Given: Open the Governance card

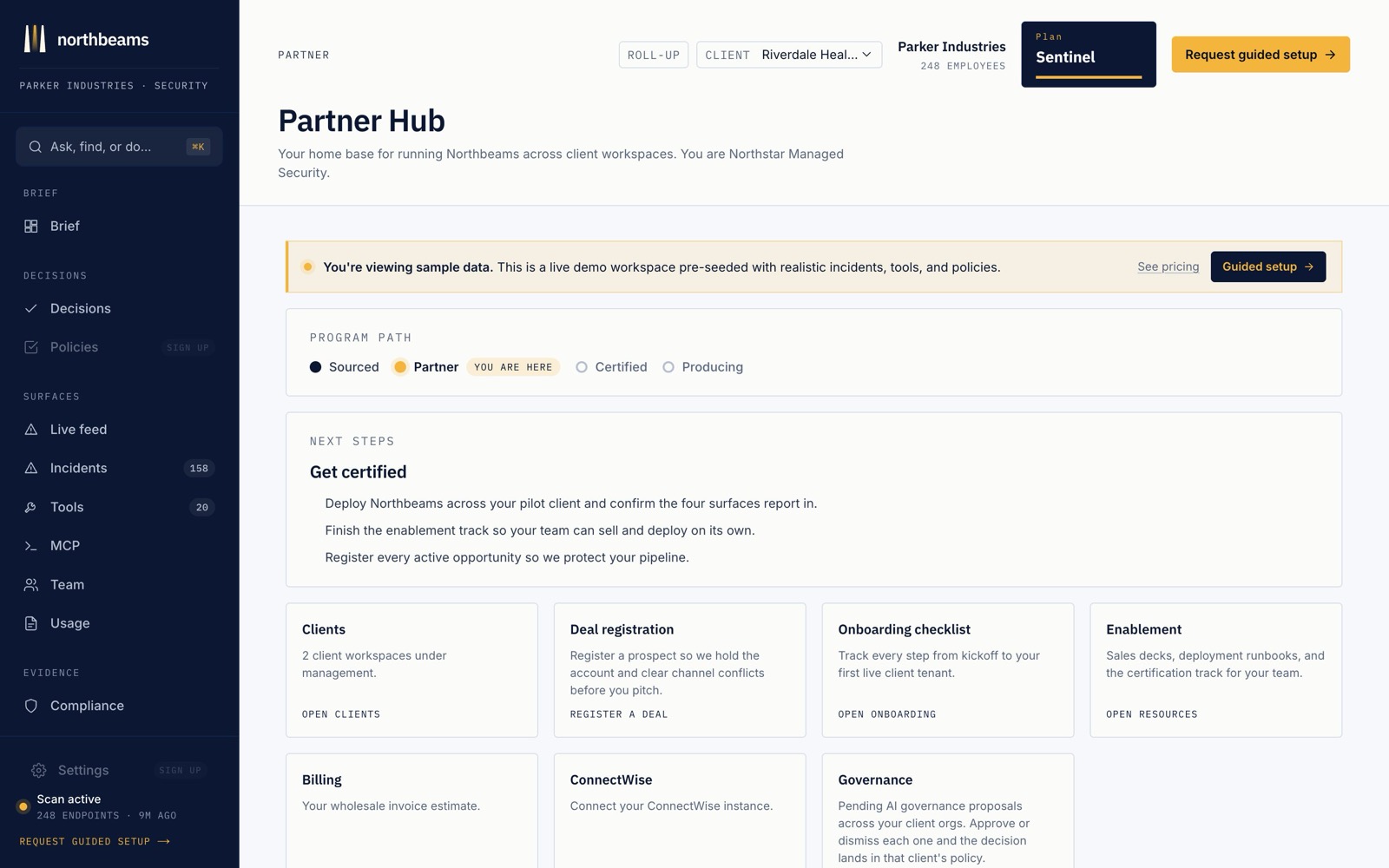Looking at the screenshot, I should [x=948, y=811].
